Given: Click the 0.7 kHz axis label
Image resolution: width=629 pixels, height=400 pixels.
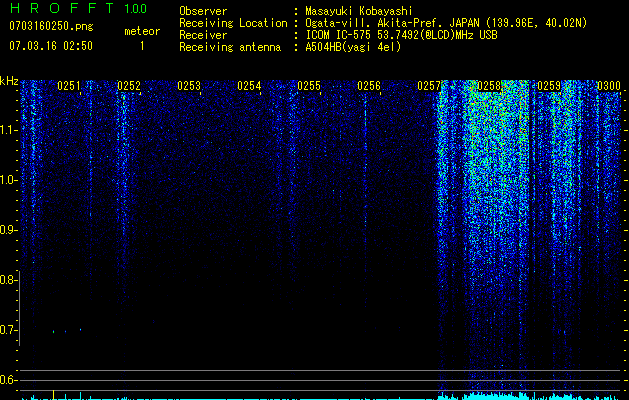Looking at the screenshot, I should 9,330.
